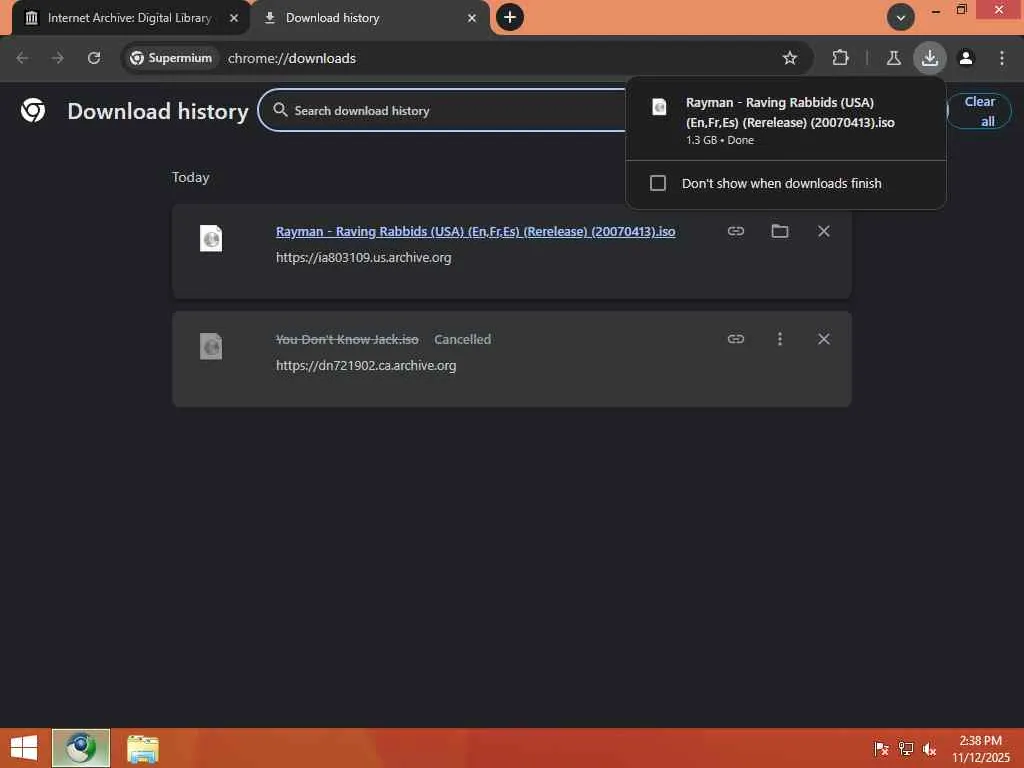Click the Cancelled status label
Viewport: 1024px width, 768px height.
[462, 339]
